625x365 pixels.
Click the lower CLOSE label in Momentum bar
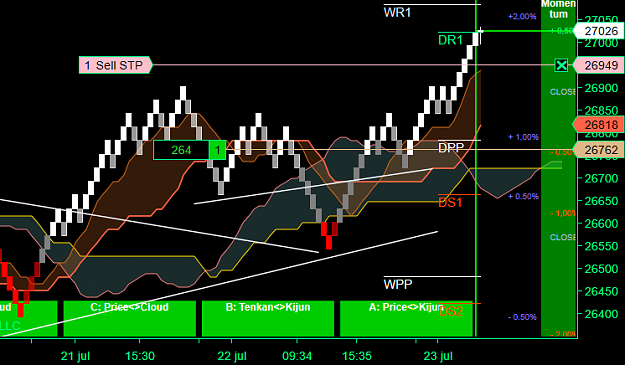tap(562, 237)
